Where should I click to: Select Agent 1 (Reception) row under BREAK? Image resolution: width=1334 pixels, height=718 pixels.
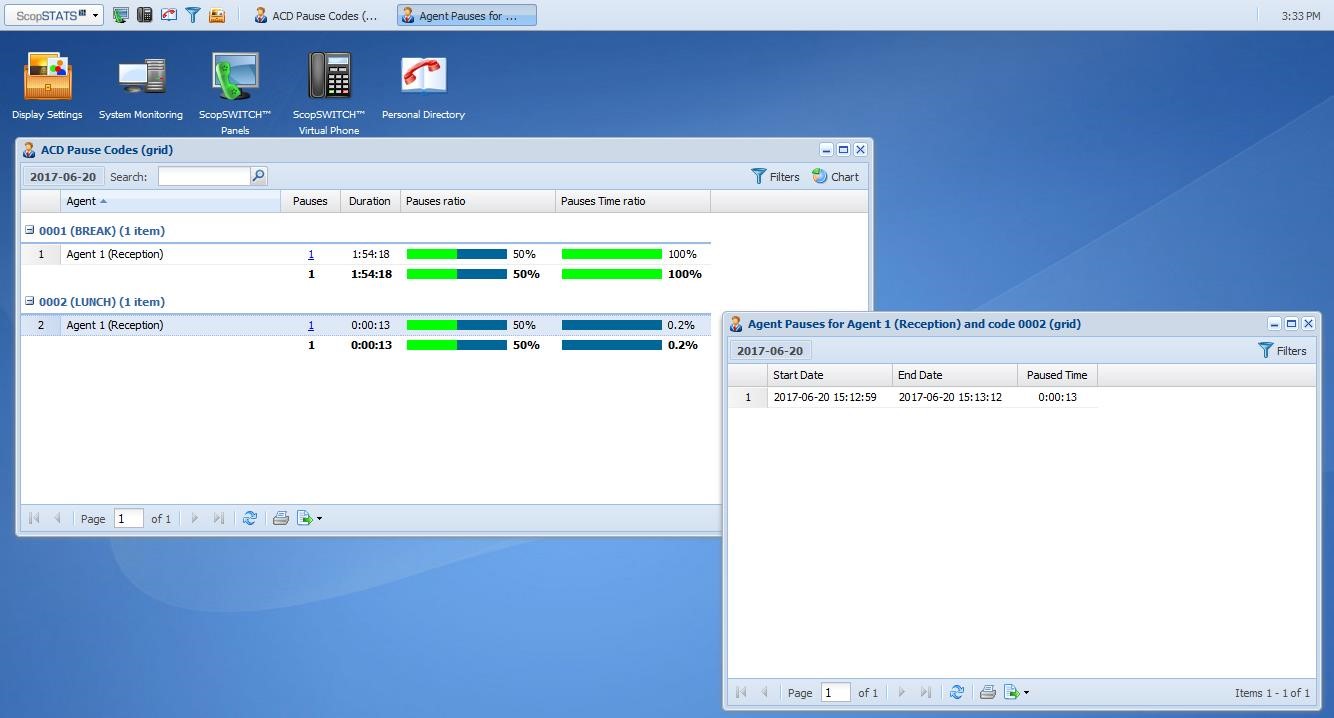point(366,254)
